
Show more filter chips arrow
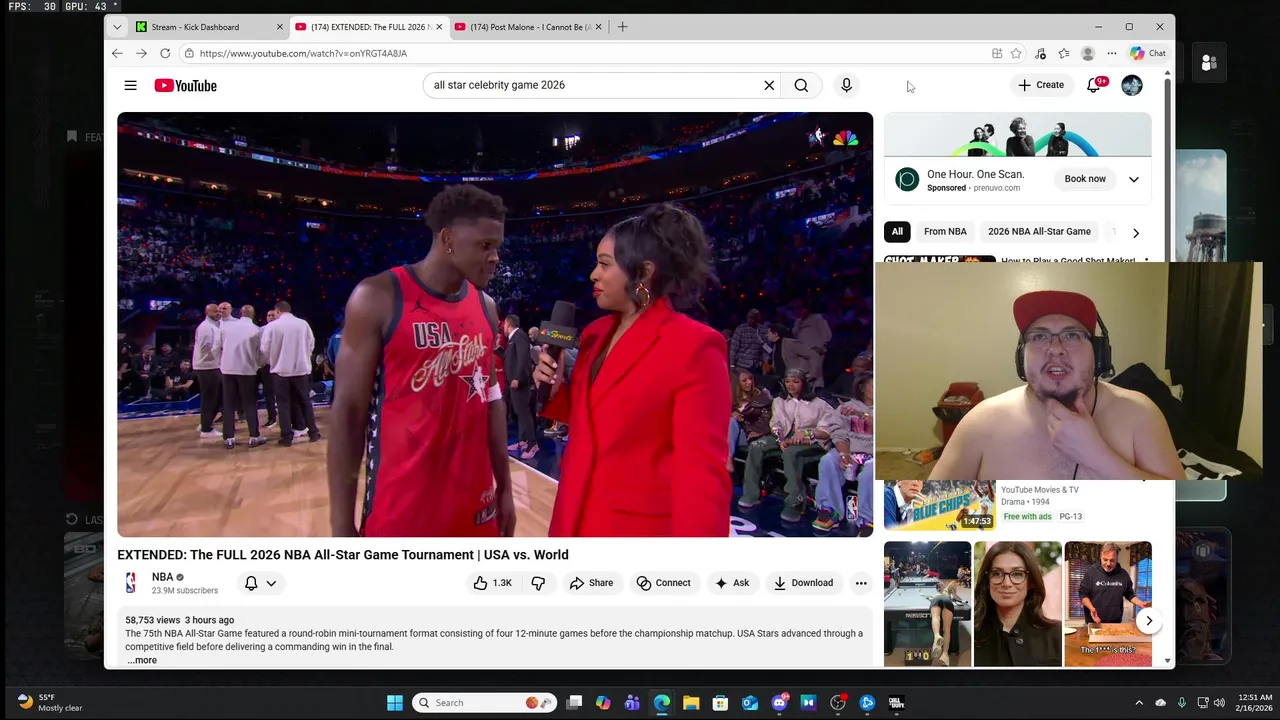click(x=1135, y=232)
